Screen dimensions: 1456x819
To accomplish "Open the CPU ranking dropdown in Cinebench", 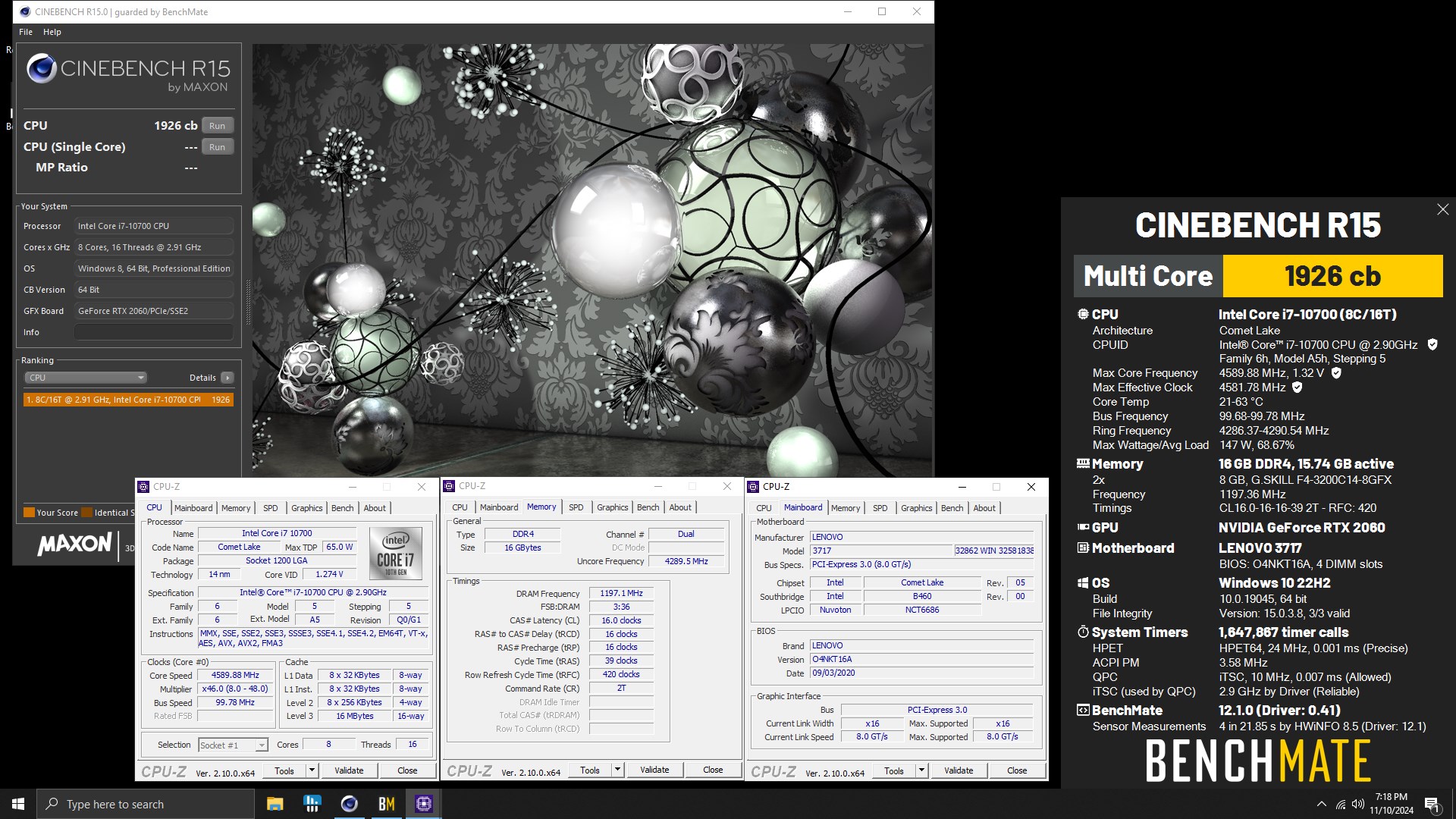I will pyautogui.click(x=86, y=378).
